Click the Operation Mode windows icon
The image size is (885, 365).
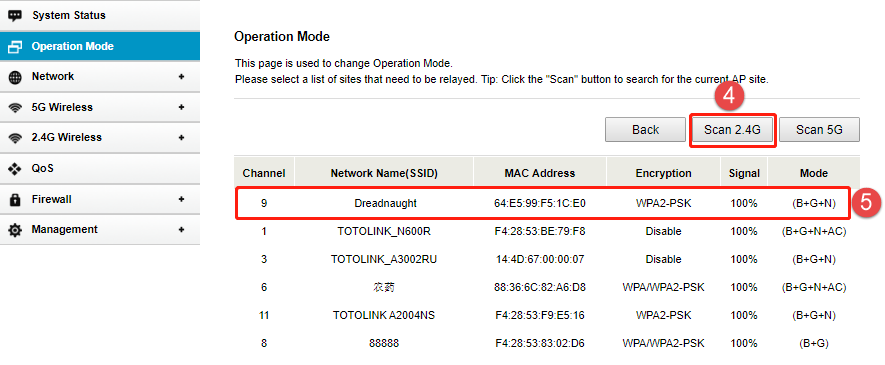tap(15, 47)
